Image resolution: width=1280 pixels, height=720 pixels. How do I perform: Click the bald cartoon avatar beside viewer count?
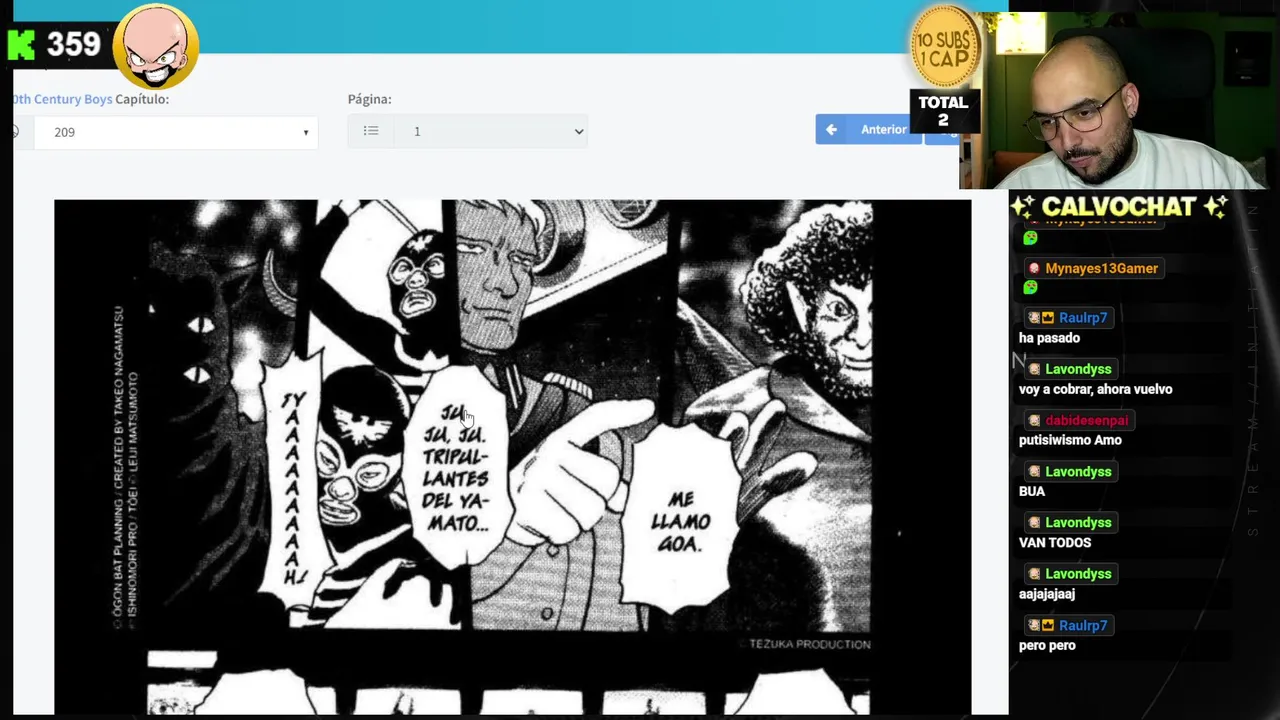pyautogui.click(x=155, y=45)
